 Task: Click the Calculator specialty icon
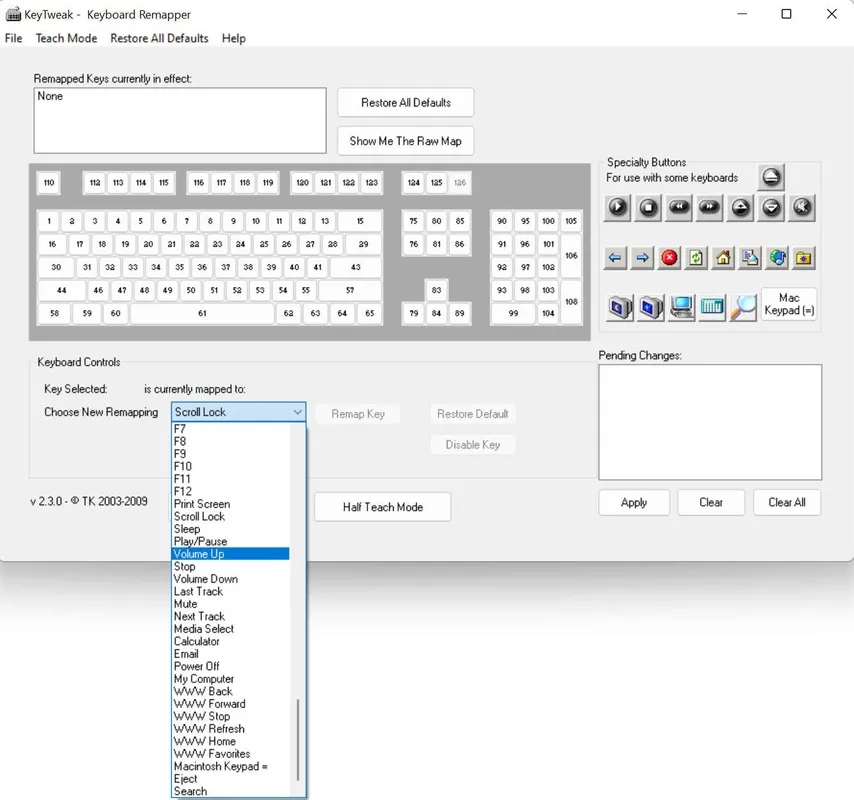712,307
